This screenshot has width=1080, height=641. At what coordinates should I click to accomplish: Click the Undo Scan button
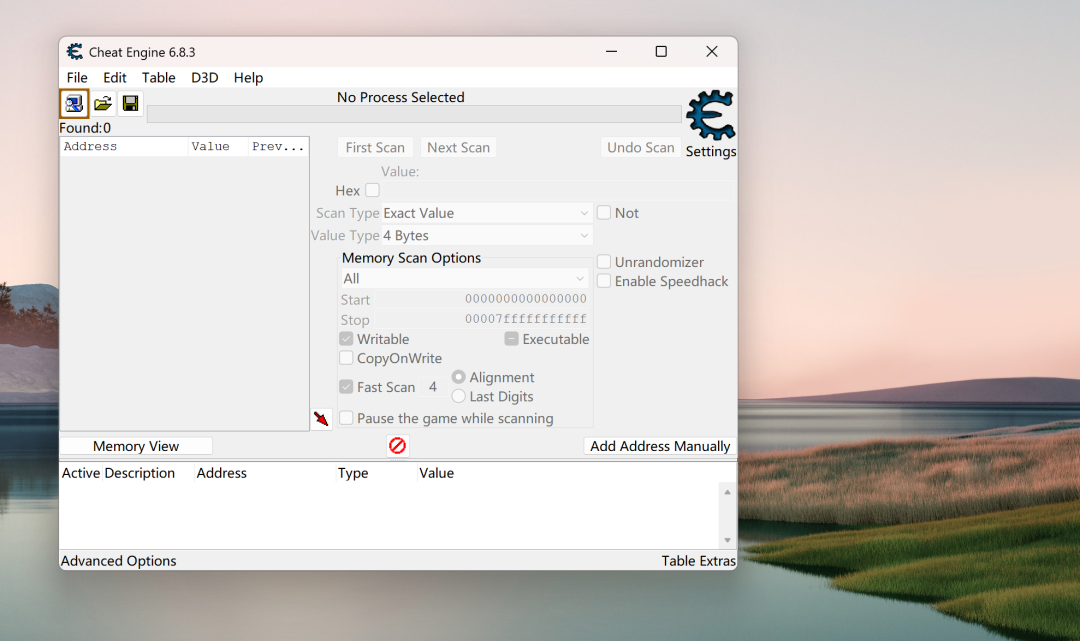(641, 147)
